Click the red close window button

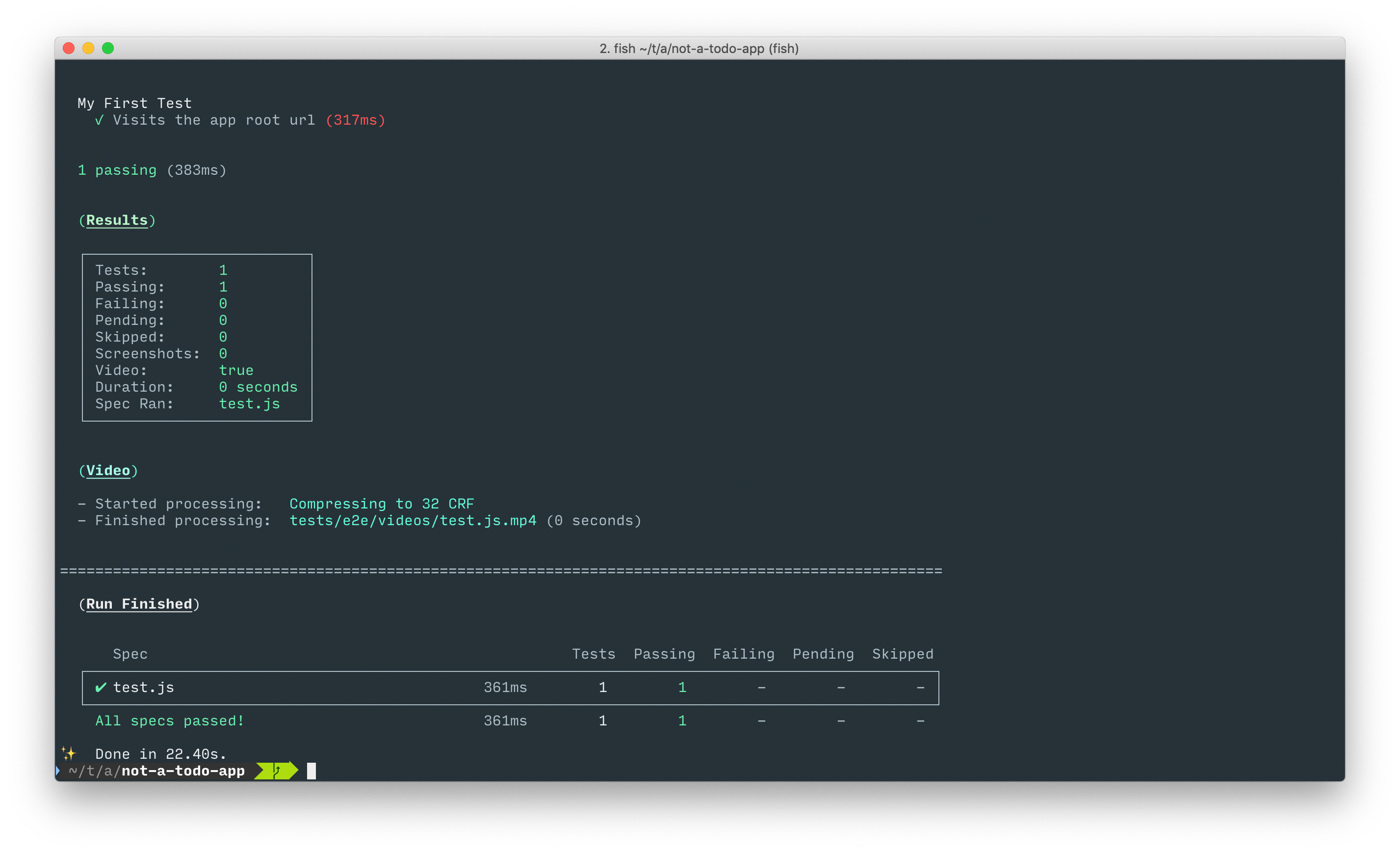pyautogui.click(x=69, y=48)
